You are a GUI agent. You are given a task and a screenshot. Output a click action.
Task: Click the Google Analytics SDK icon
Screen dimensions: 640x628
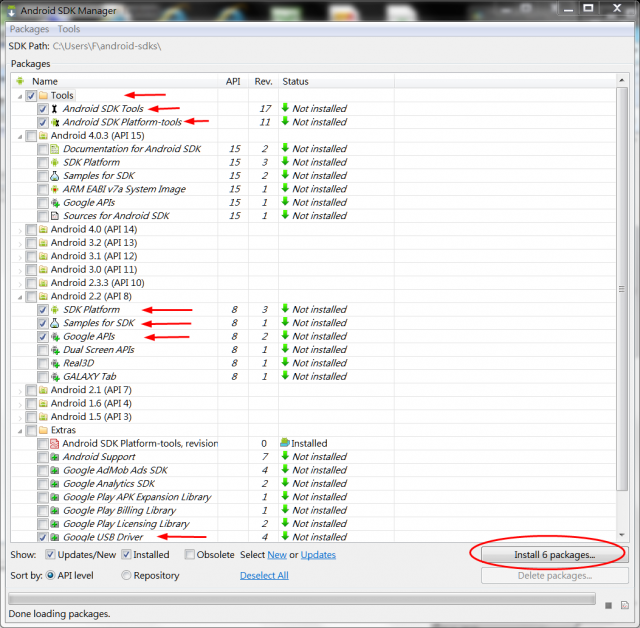tap(55, 484)
